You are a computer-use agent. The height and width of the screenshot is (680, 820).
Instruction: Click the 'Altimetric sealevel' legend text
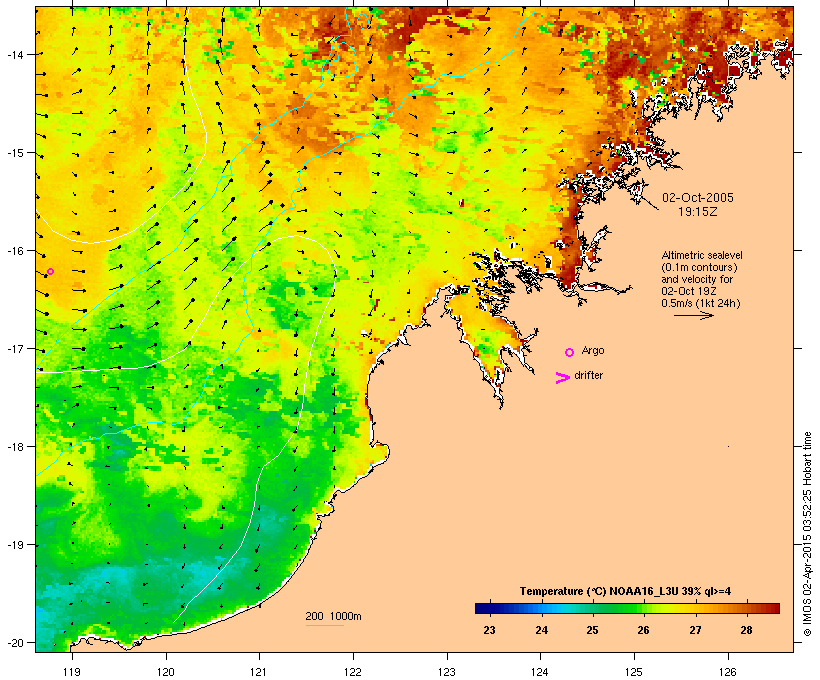702,255
